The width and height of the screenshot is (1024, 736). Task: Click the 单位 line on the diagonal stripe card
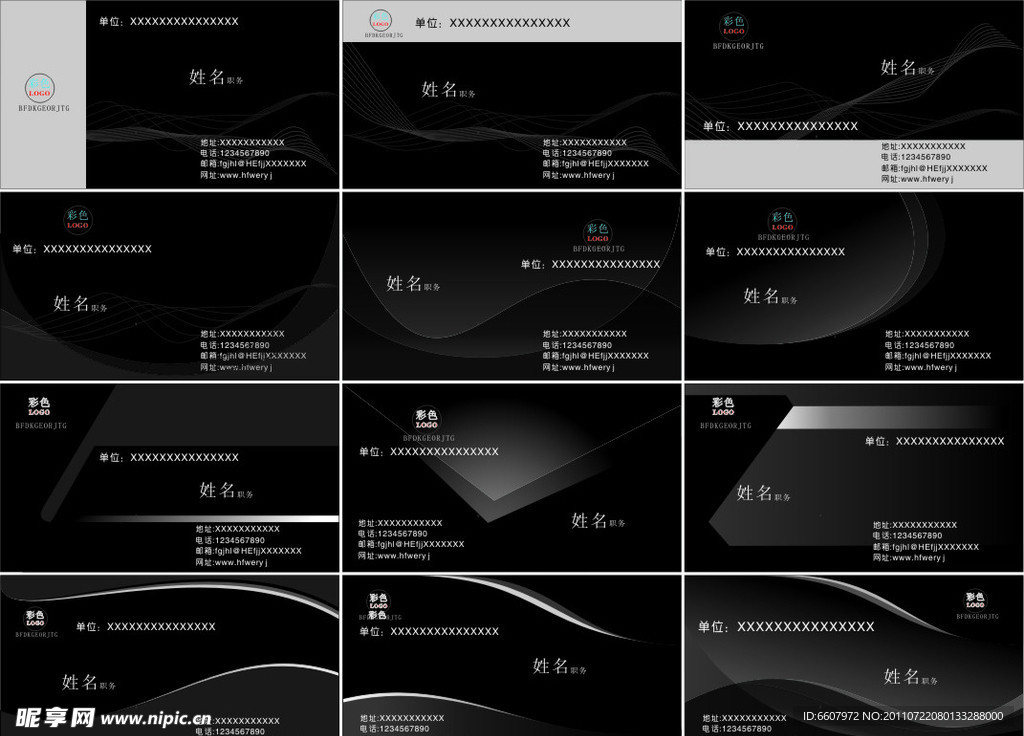click(168, 457)
